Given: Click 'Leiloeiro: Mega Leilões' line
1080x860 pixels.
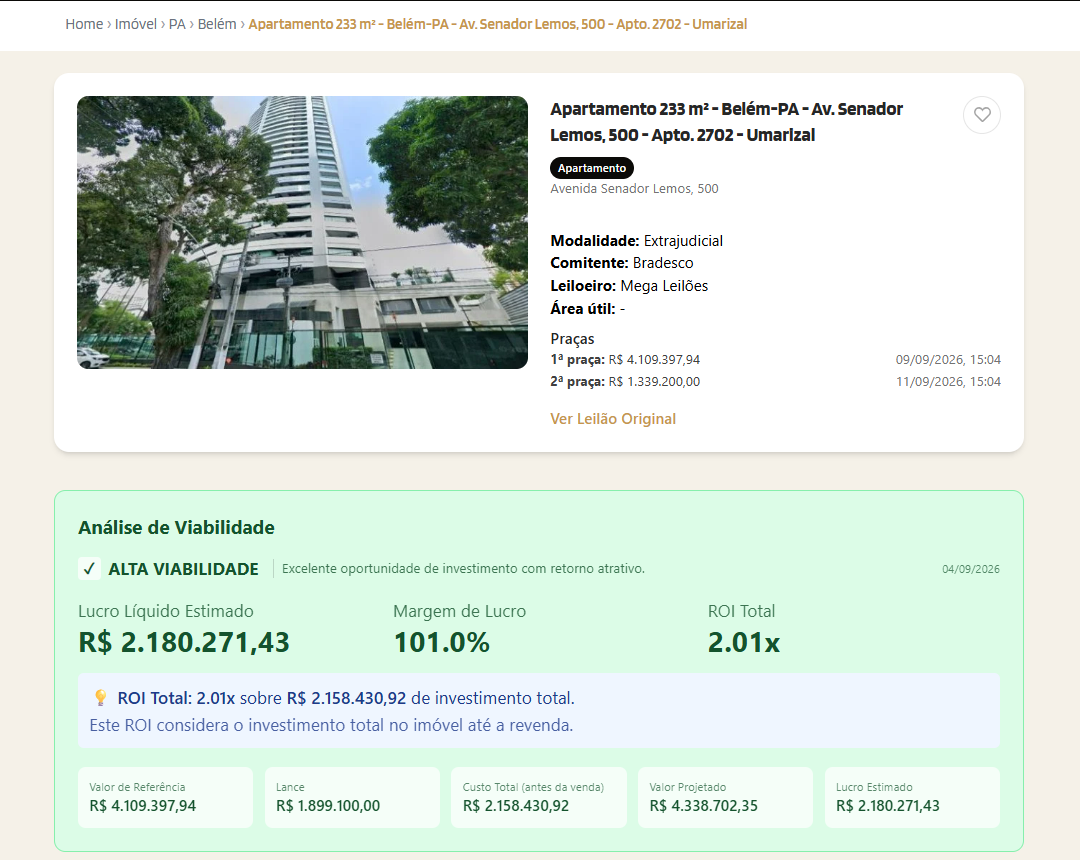Looking at the screenshot, I should pyautogui.click(x=629, y=286).
